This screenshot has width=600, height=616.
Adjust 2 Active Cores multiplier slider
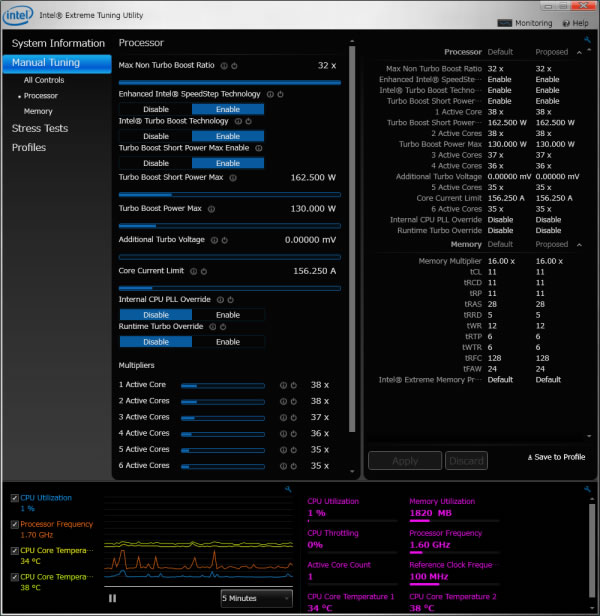[x=222, y=402]
